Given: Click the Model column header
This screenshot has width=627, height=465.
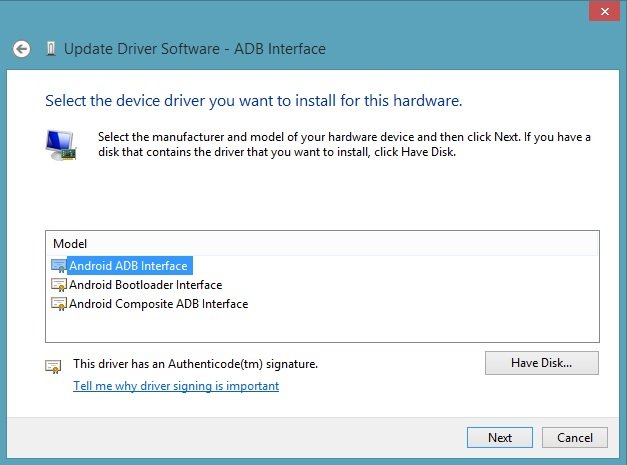Looking at the screenshot, I should (322, 243).
